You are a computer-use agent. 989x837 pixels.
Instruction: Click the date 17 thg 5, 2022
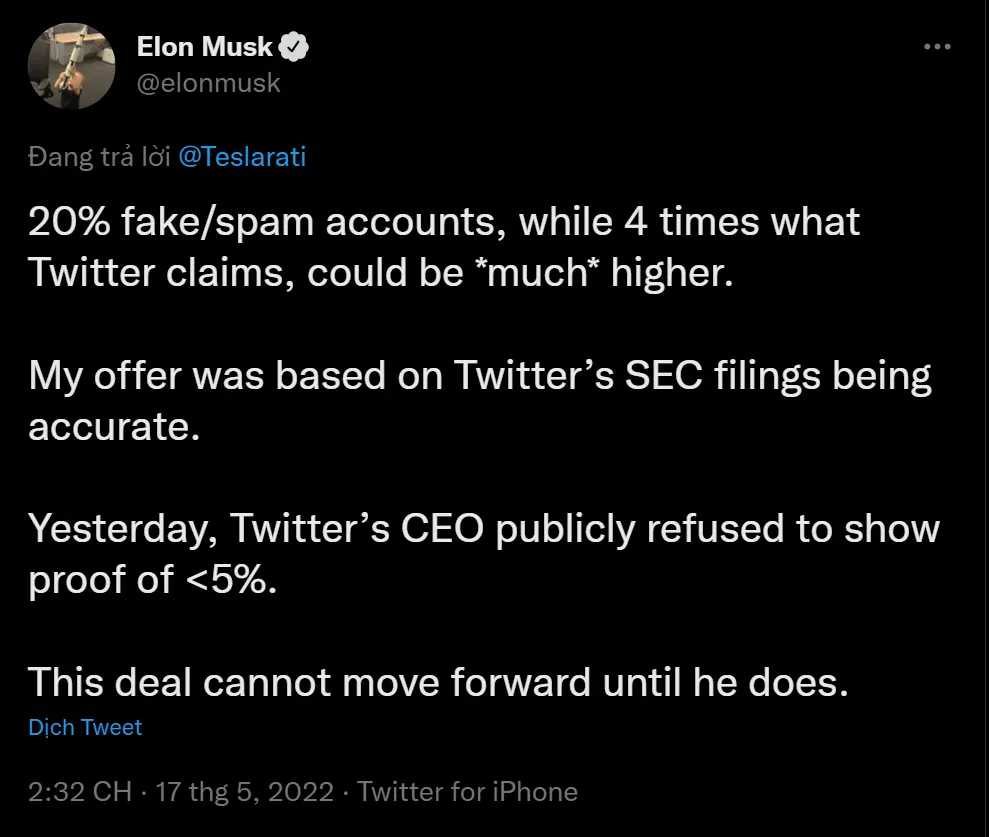244,791
